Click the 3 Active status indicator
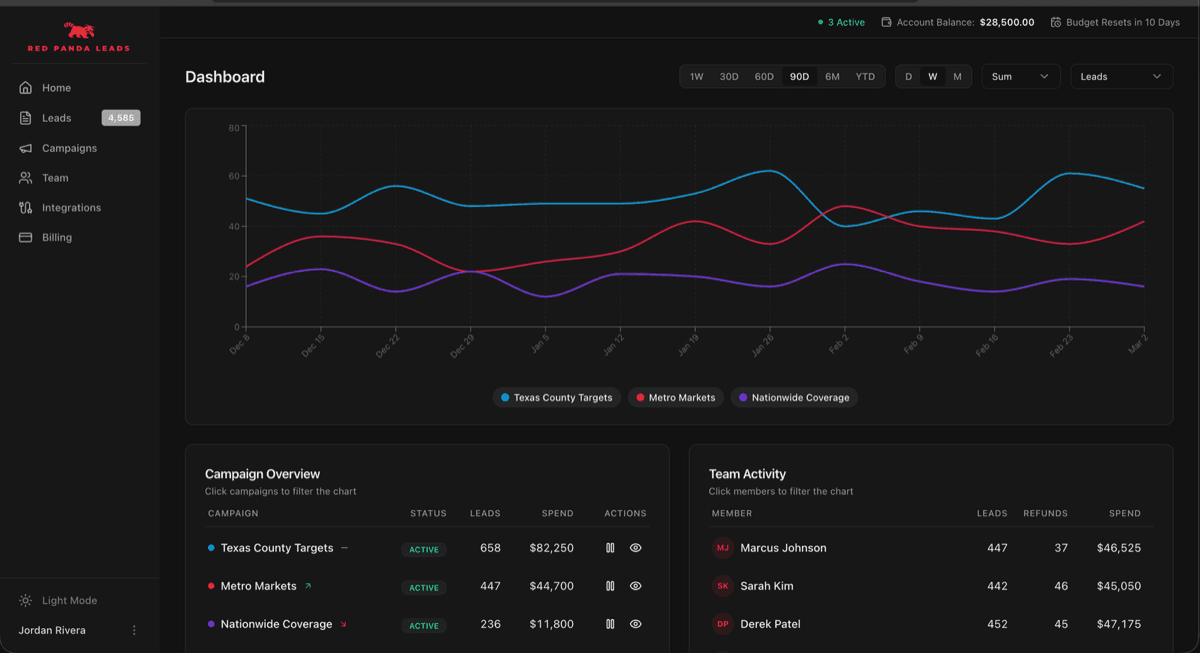This screenshot has height=653, width=1200. point(841,21)
